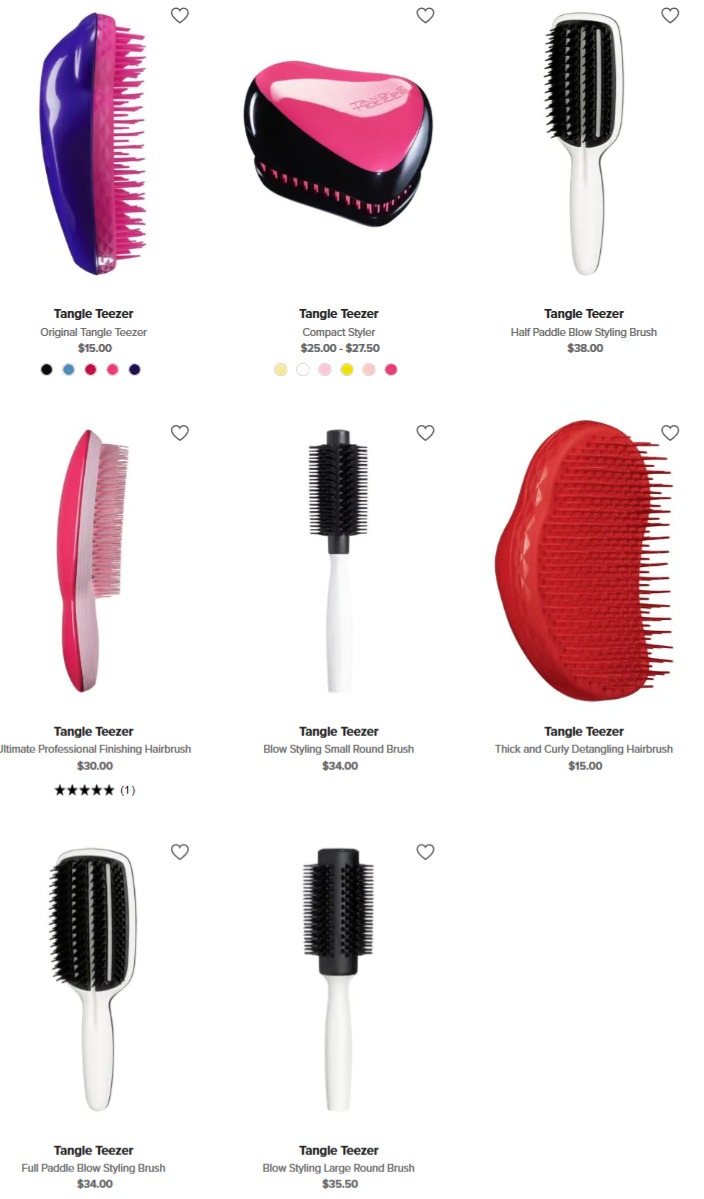
Task: View the five-star rating for Finishing Hairbrush
Action: (94, 790)
